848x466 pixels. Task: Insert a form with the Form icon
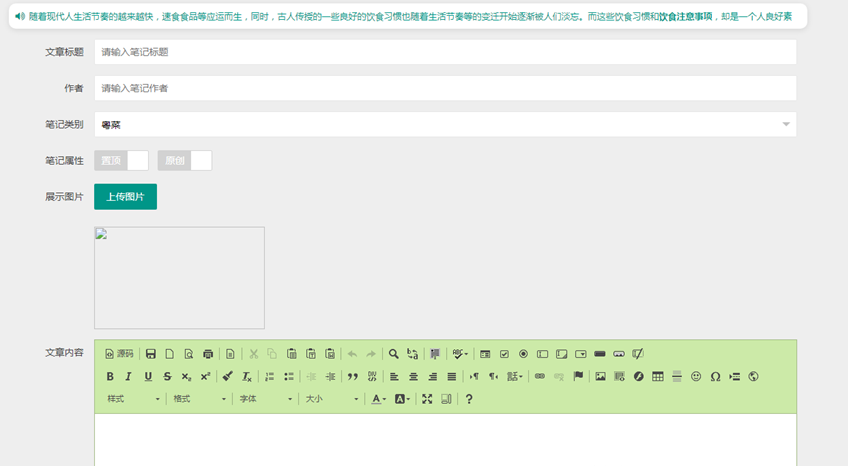click(x=485, y=354)
